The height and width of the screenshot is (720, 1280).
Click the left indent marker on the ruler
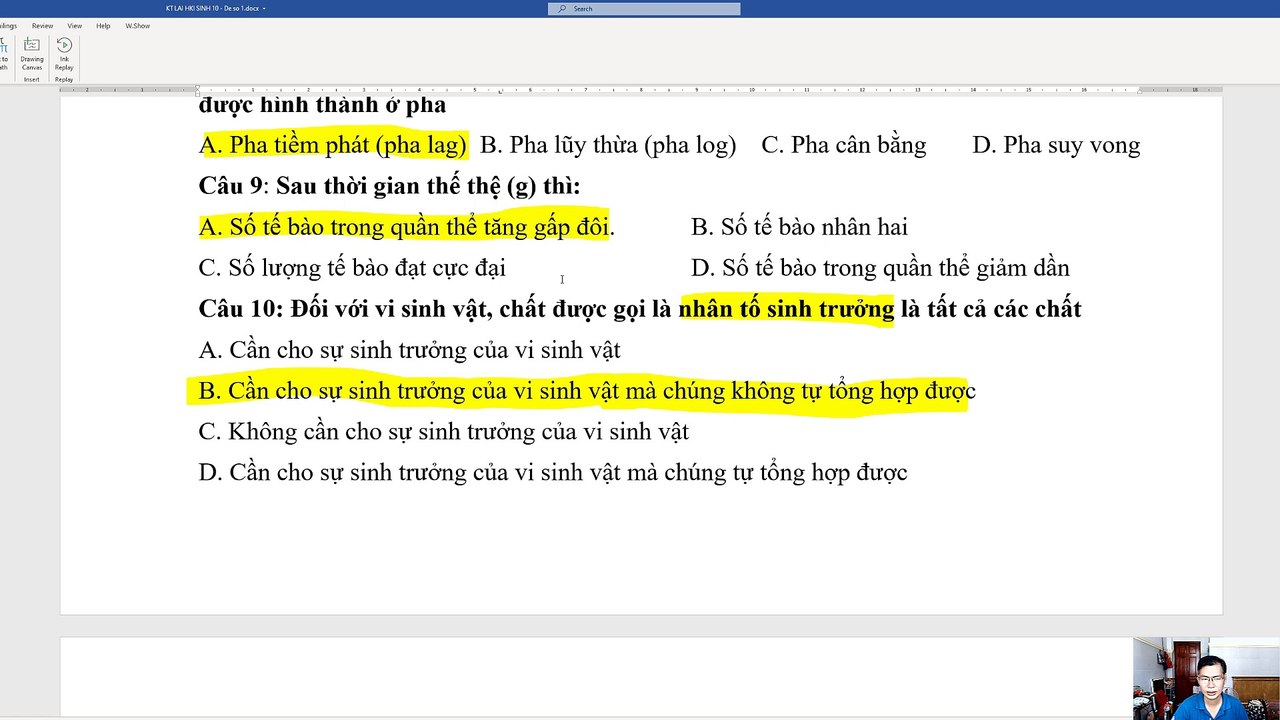198,90
